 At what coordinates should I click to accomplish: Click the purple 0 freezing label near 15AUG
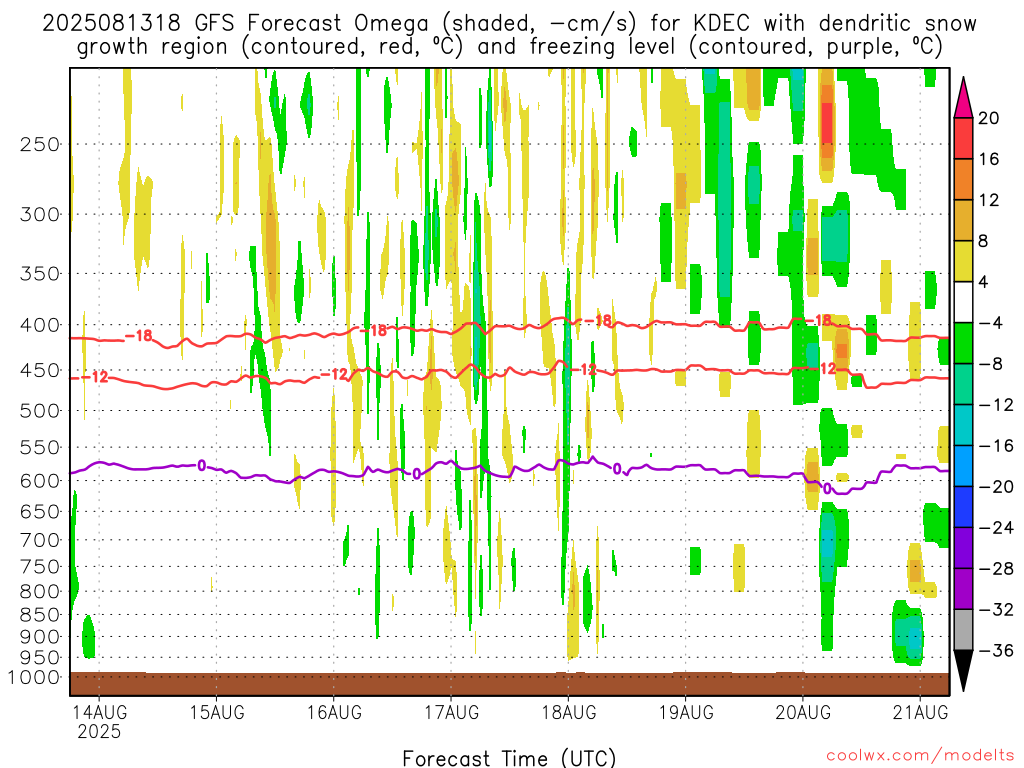point(202,465)
